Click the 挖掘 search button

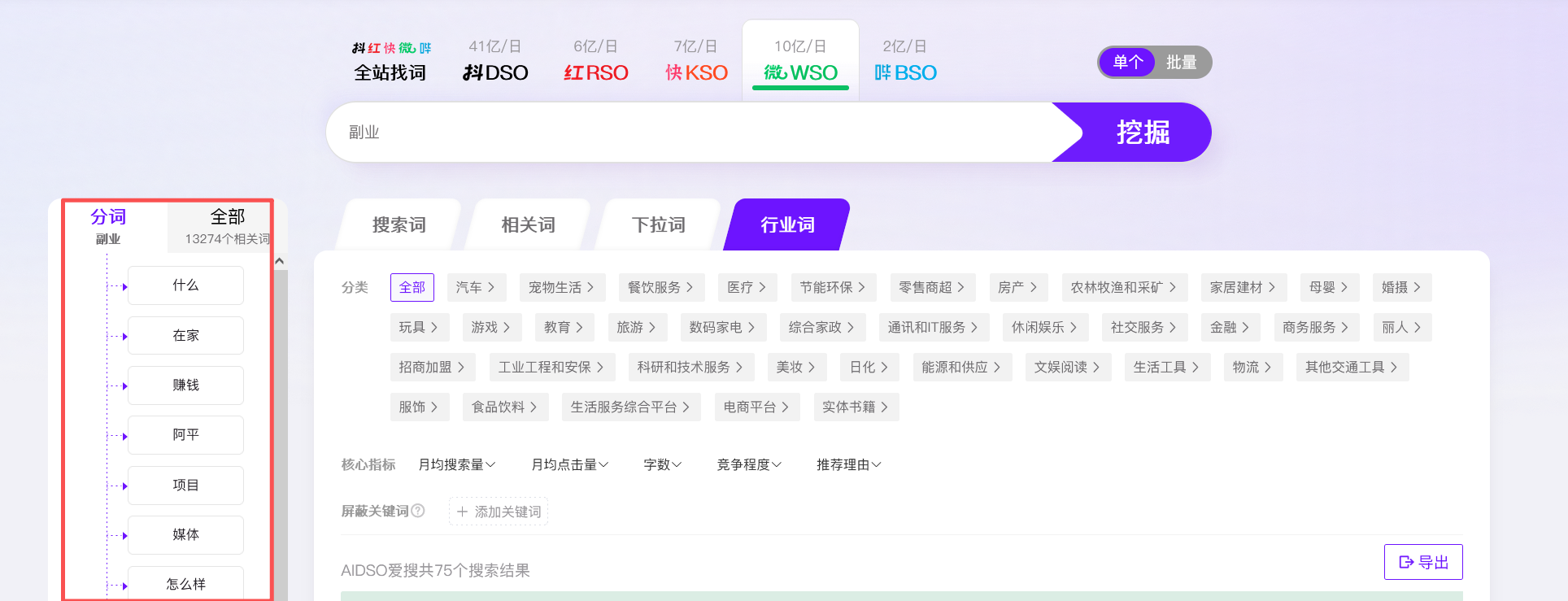pos(1142,133)
